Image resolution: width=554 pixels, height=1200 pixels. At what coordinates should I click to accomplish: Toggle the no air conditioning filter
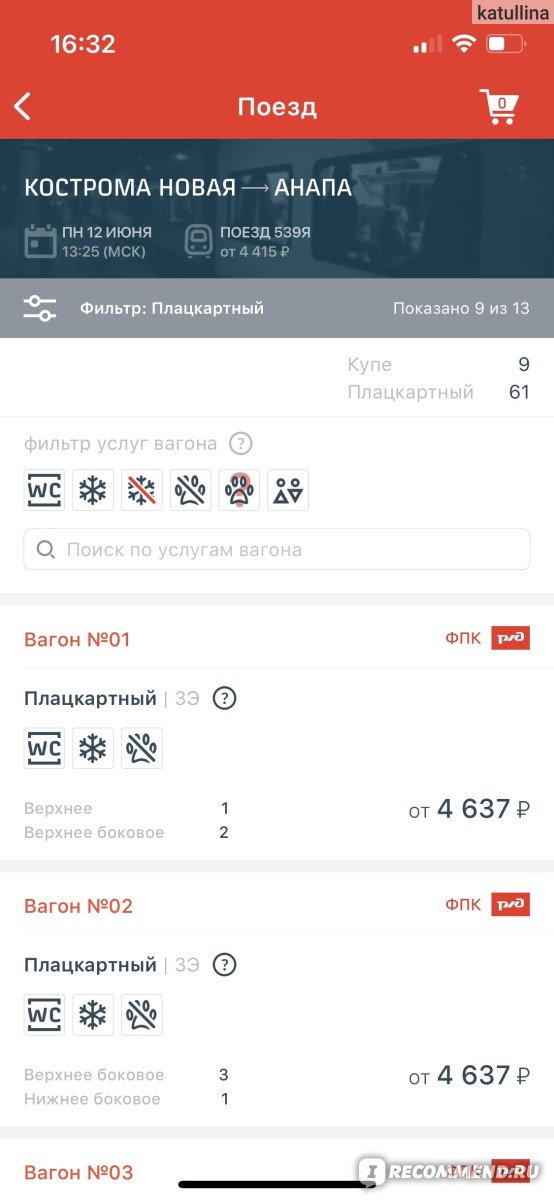point(142,491)
